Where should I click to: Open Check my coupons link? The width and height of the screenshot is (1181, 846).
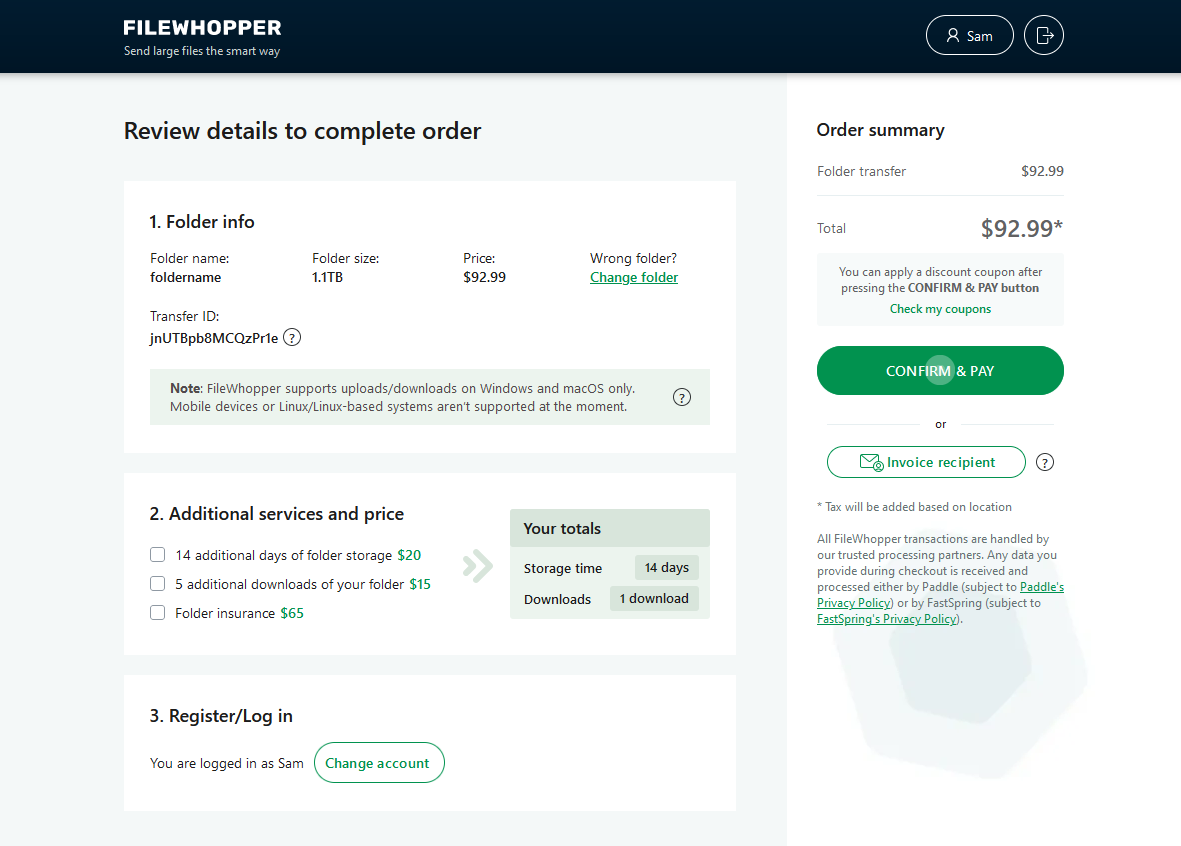pos(940,309)
